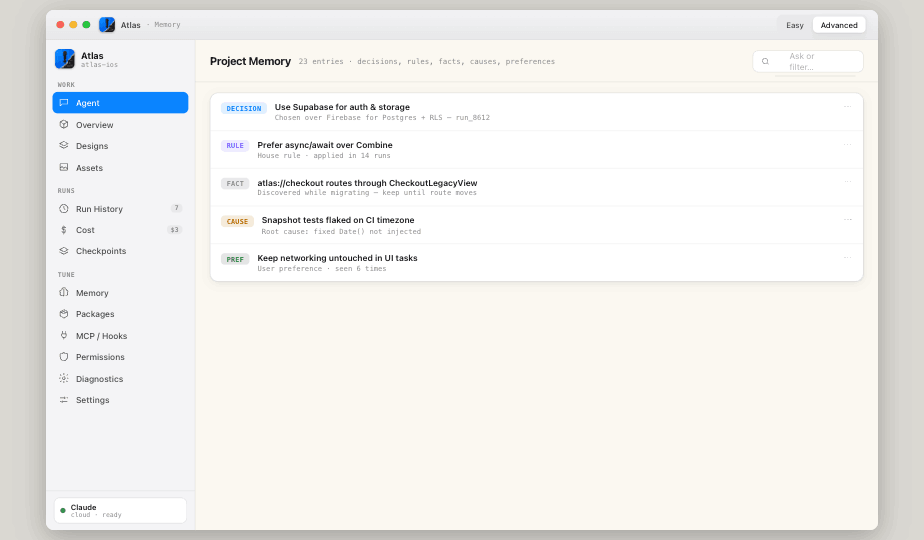The image size is (924, 540).
Task: Click the Checkpoints stack icon
Action: (64, 251)
